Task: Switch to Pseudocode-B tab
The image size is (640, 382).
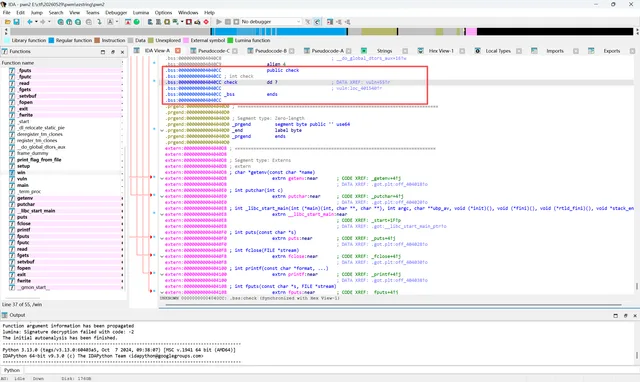Action: 271,51
